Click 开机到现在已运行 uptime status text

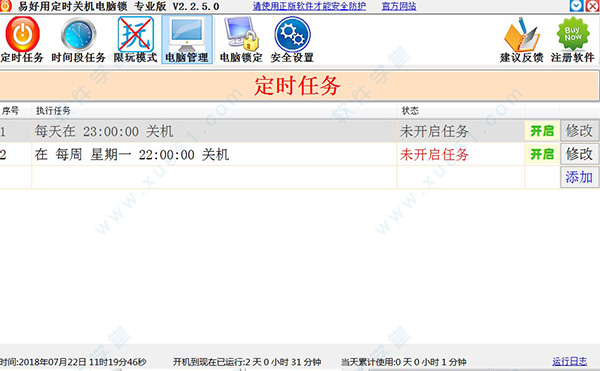247,362
